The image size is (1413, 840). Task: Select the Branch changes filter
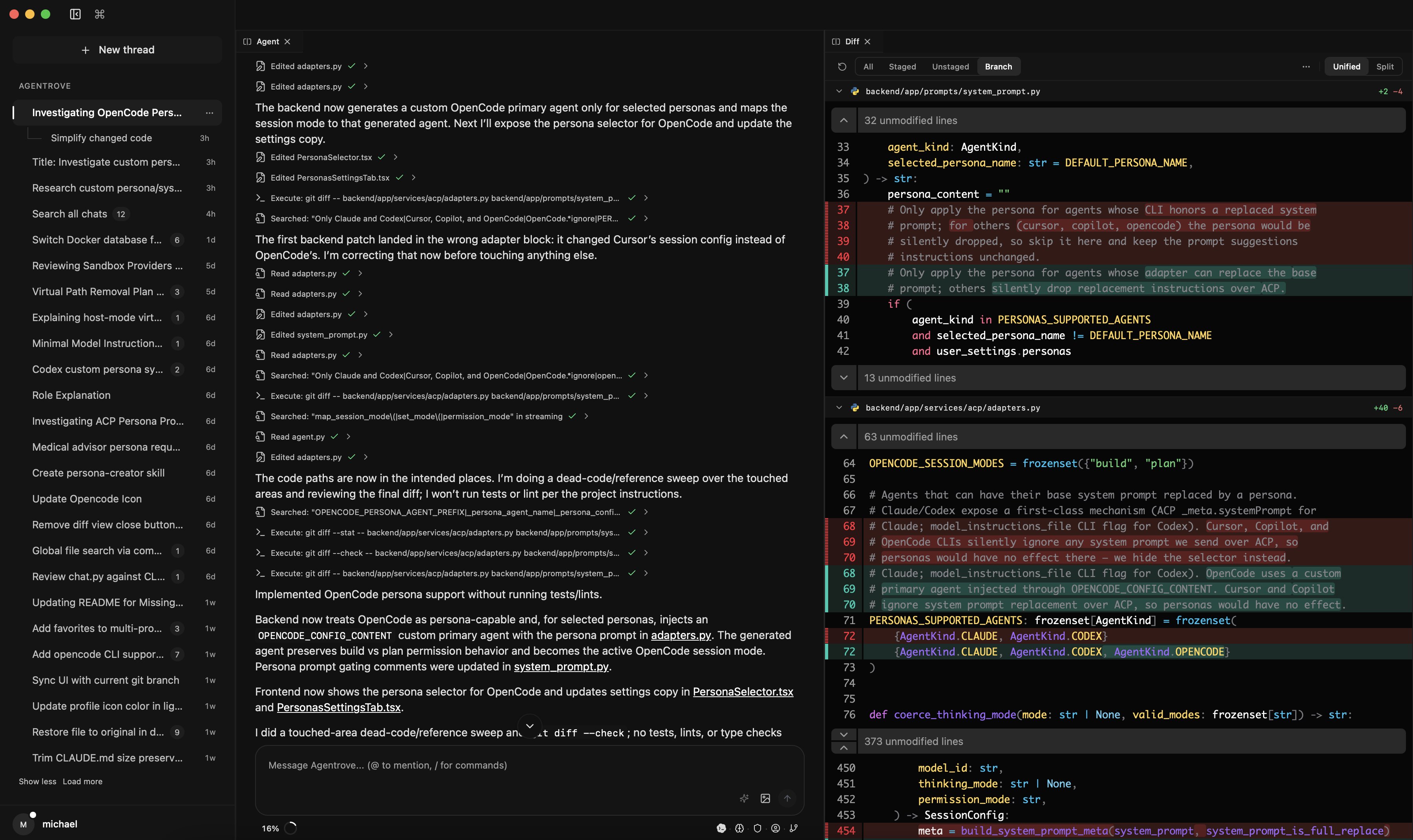click(998, 67)
